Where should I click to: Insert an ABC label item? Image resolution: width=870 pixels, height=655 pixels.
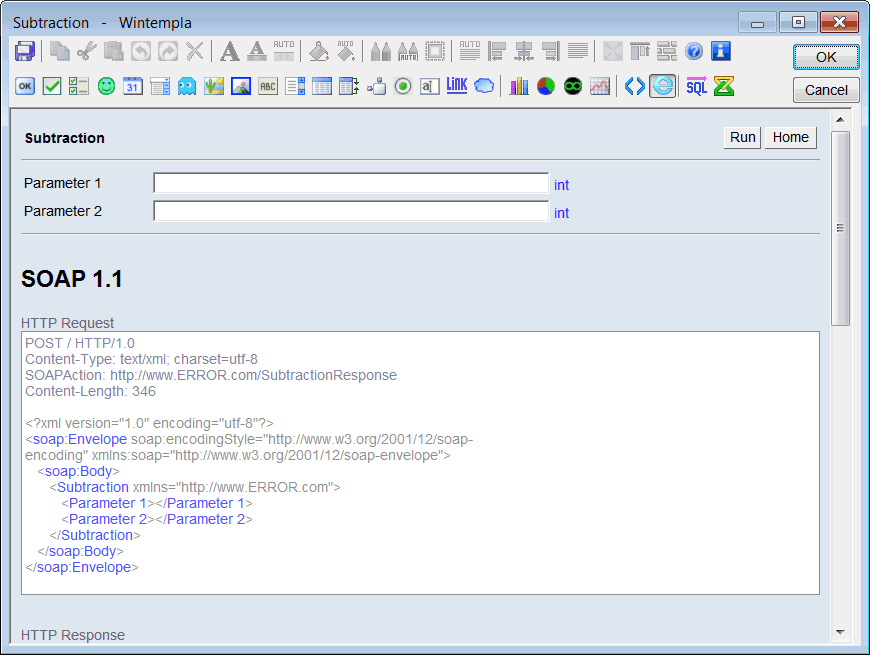point(268,87)
